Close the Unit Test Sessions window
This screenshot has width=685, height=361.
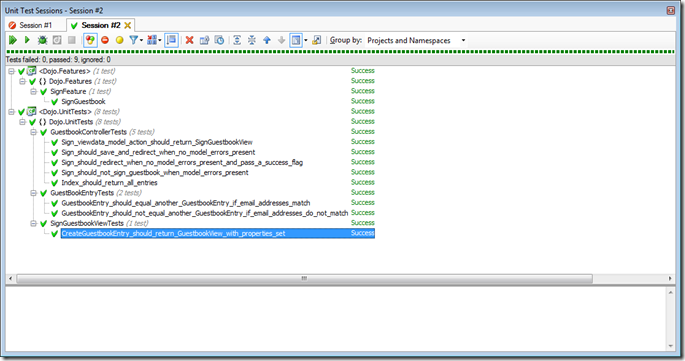[x=671, y=10]
